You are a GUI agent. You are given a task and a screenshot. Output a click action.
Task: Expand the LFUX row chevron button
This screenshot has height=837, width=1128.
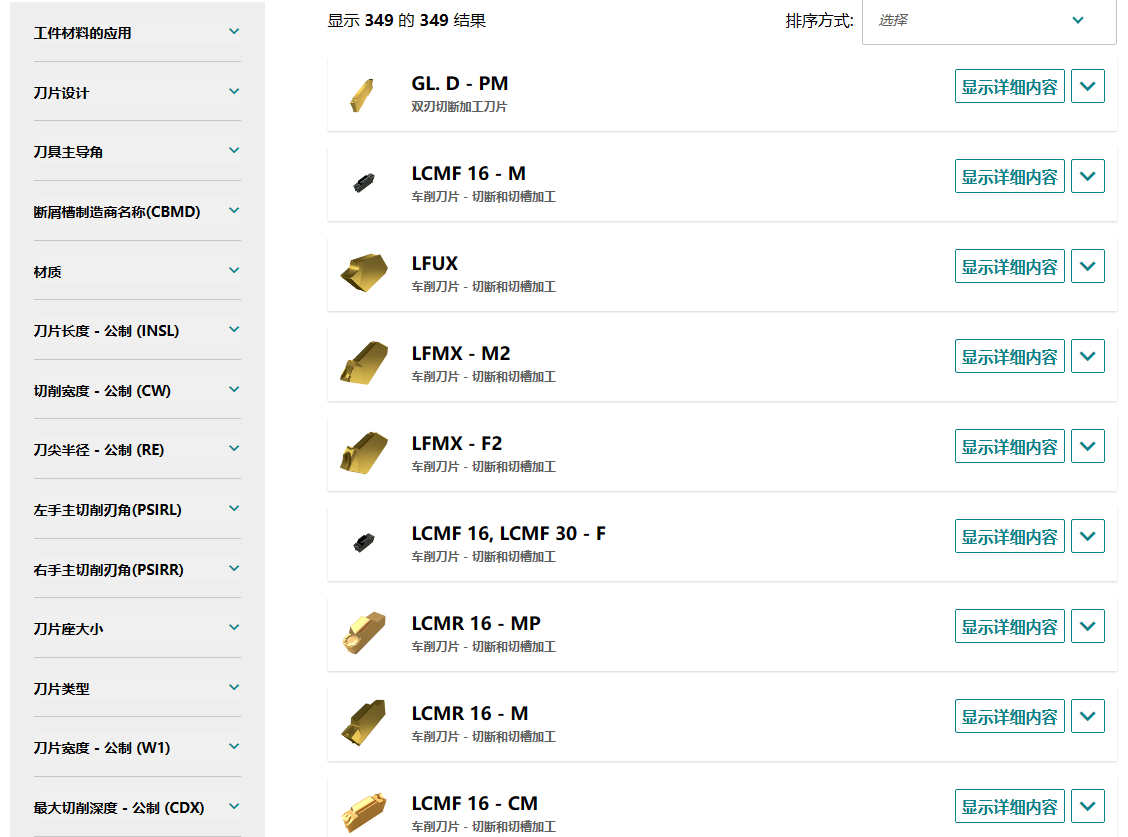tap(1088, 267)
